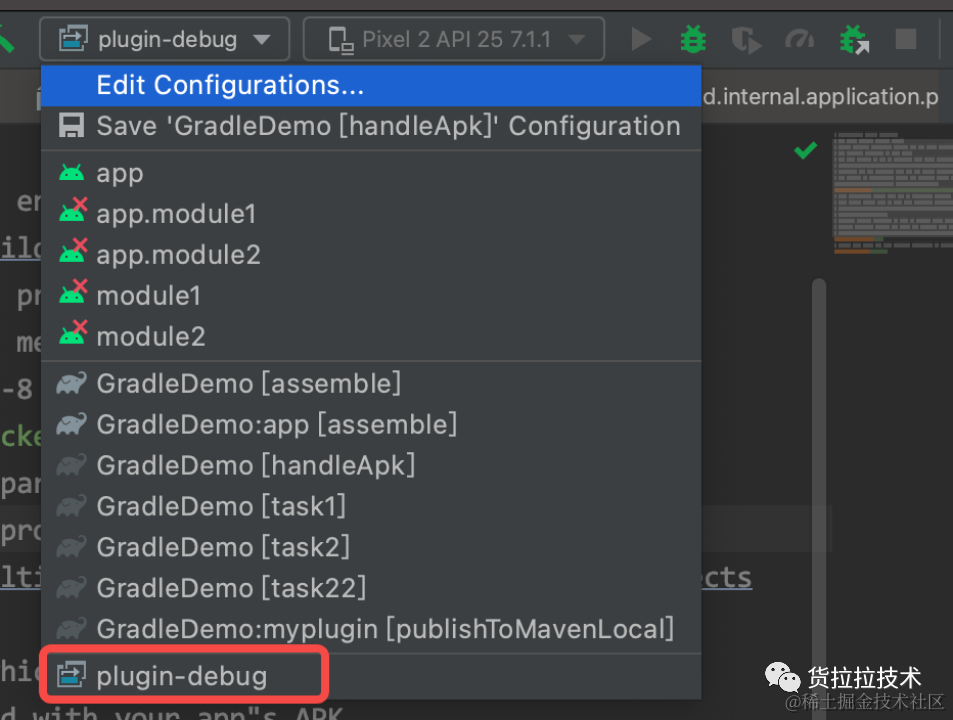Open the plugin-debug run configuration dropdown

(x=165, y=39)
